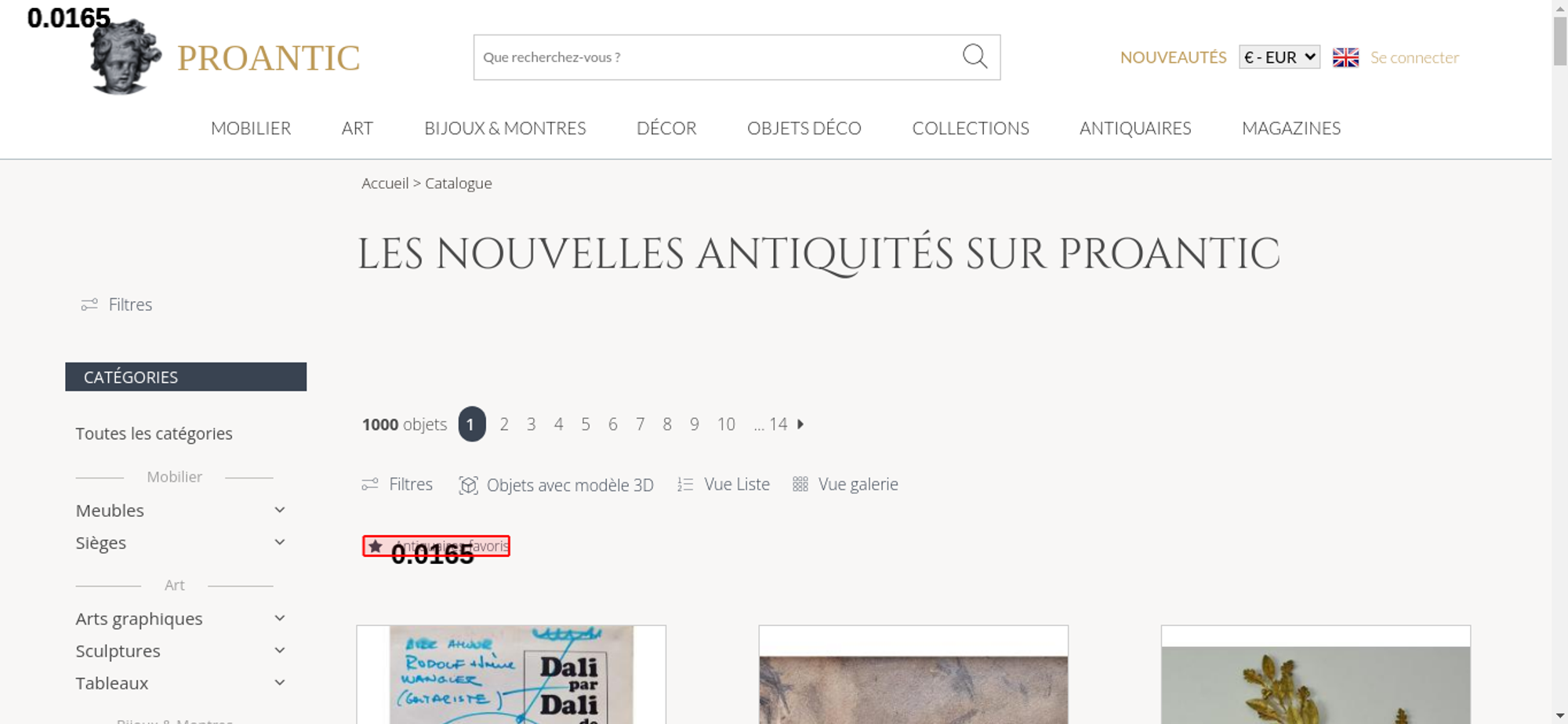Go to next page arrow
The width and height of the screenshot is (1568, 724).
click(x=800, y=424)
